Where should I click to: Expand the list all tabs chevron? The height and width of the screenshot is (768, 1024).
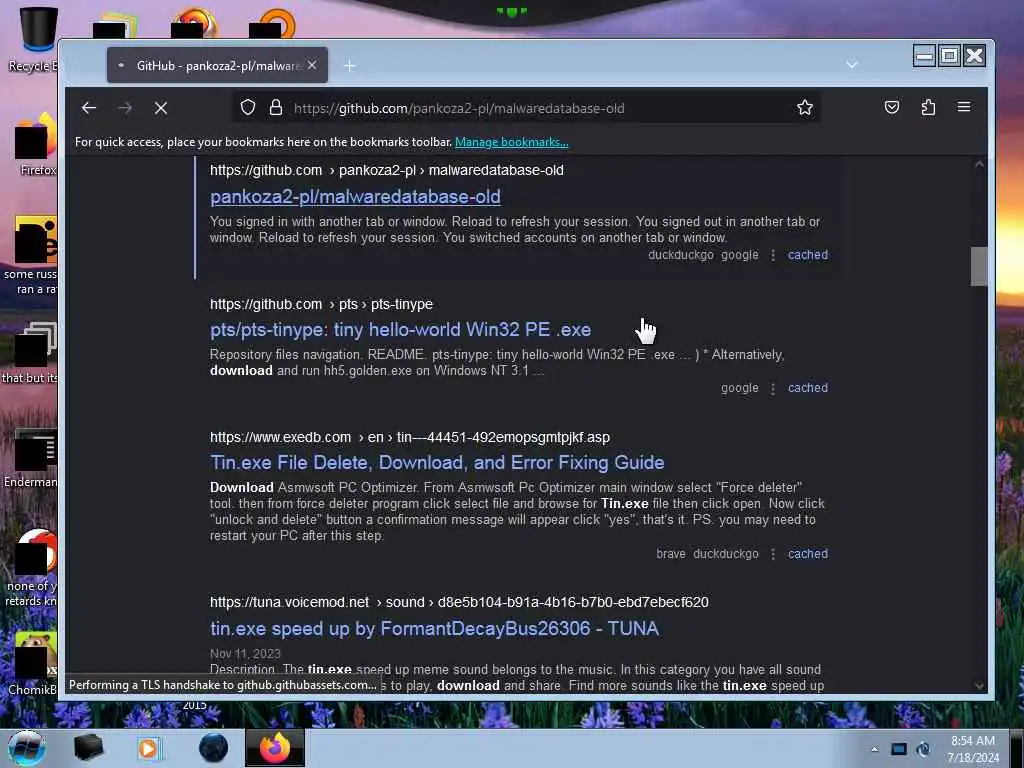pyautogui.click(x=852, y=65)
